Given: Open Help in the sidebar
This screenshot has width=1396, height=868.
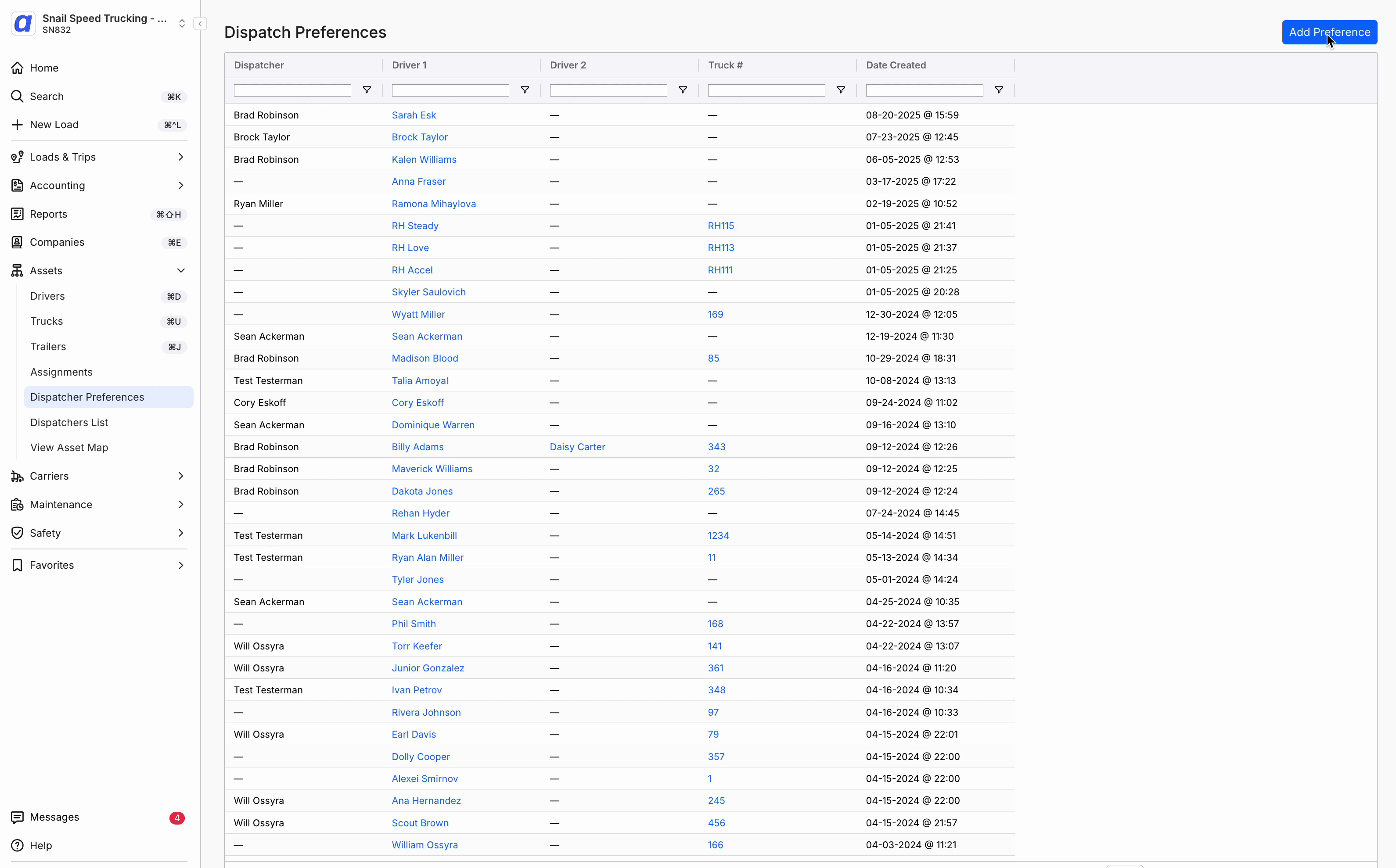Looking at the screenshot, I should click(99, 846).
